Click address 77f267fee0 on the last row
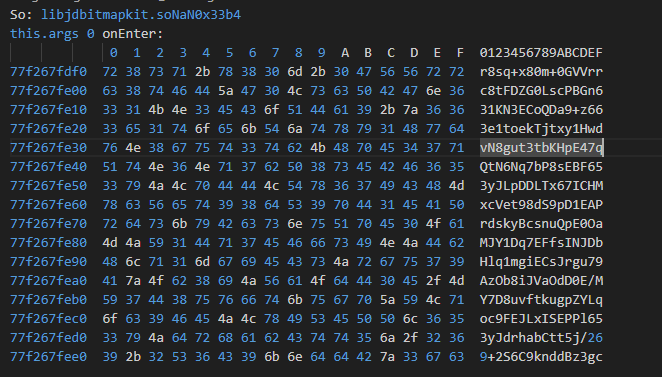The image size is (662, 377). [x=49, y=357]
